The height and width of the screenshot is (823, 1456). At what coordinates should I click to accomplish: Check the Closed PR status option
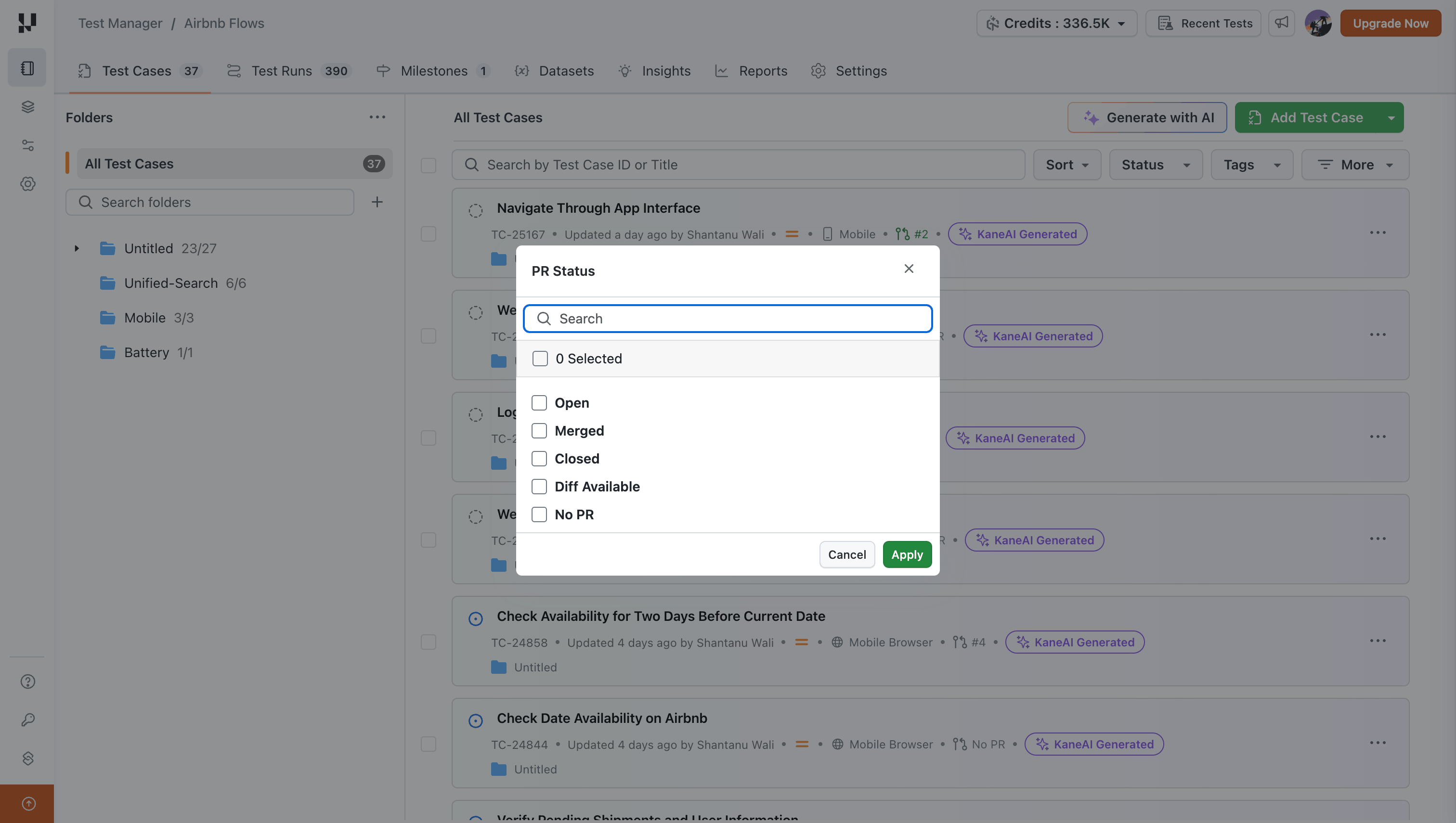click(539, 458)
